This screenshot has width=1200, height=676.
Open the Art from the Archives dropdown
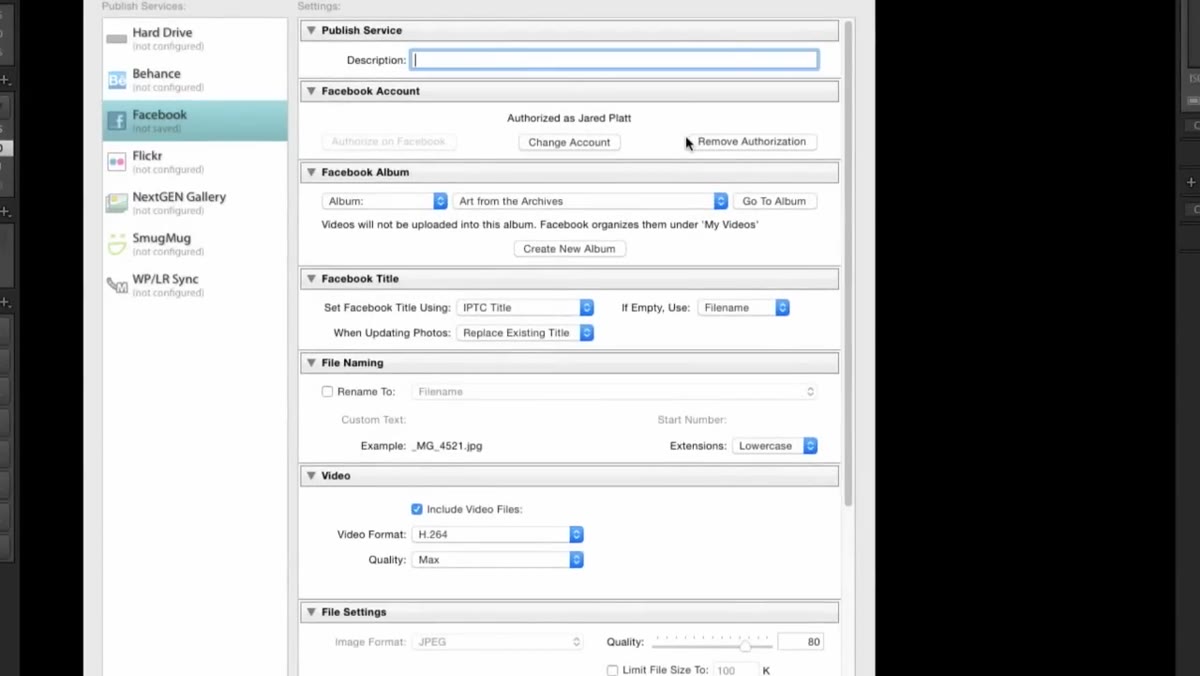(x=590, y=201)
